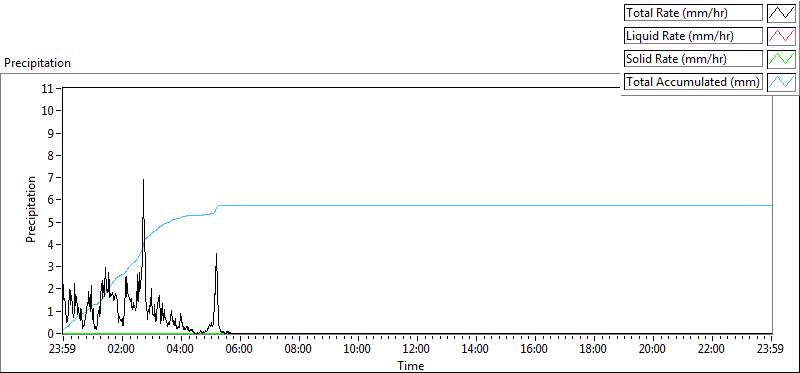800x373 pixels.
Task: Click the Solid Rate green line swatch
Action: click(x=781, y=59)
